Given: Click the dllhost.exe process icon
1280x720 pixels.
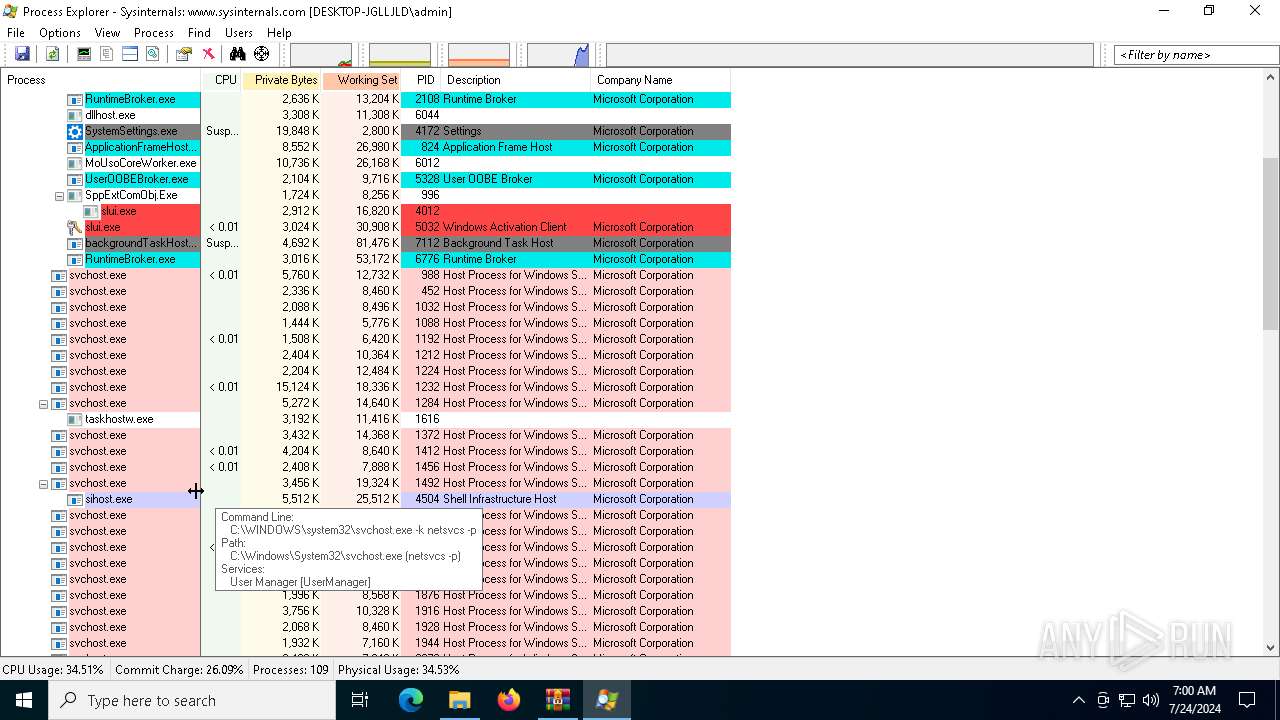Looking at the screenshot, I should (x=75, y=115).
